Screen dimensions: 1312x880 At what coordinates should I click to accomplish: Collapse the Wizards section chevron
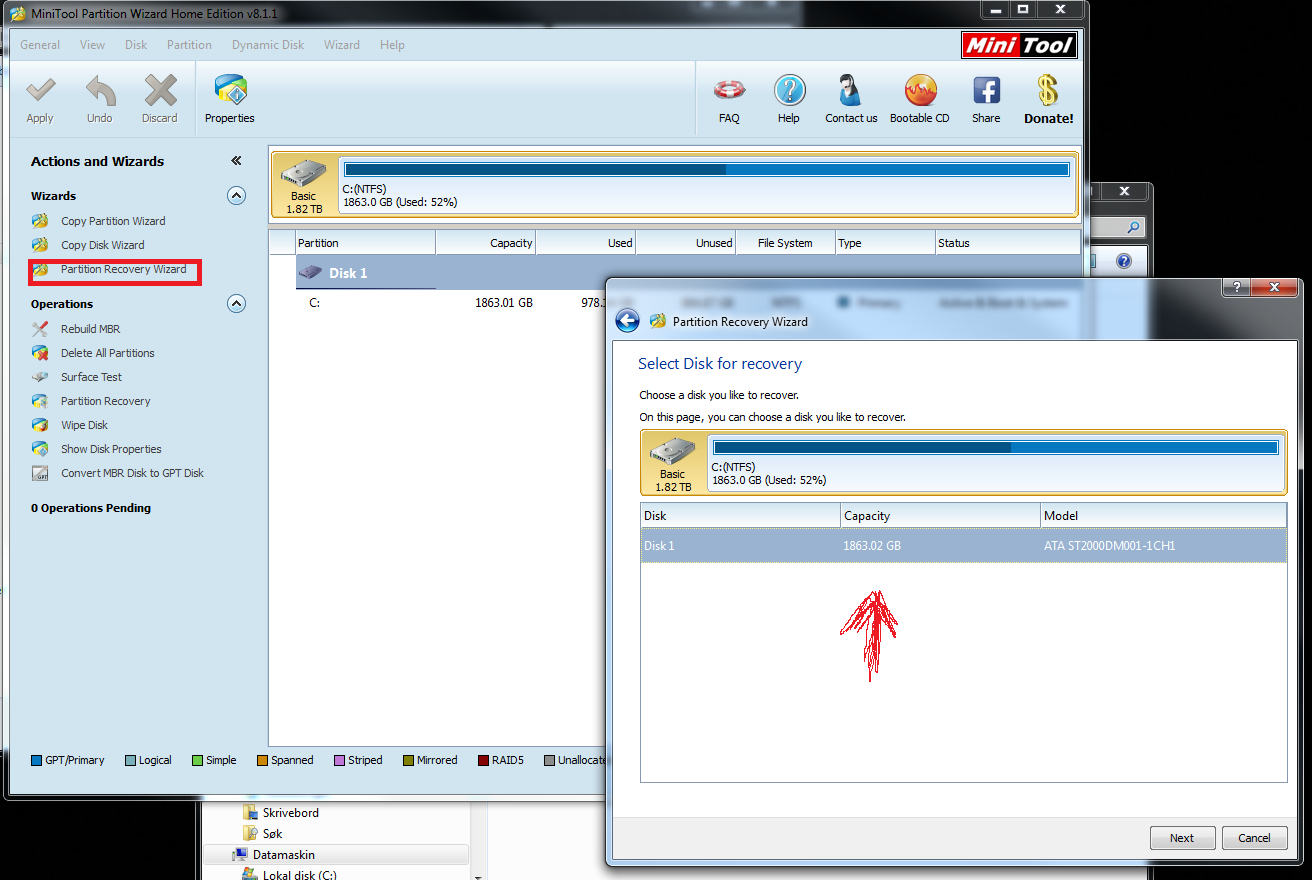[x=236, y=196]
